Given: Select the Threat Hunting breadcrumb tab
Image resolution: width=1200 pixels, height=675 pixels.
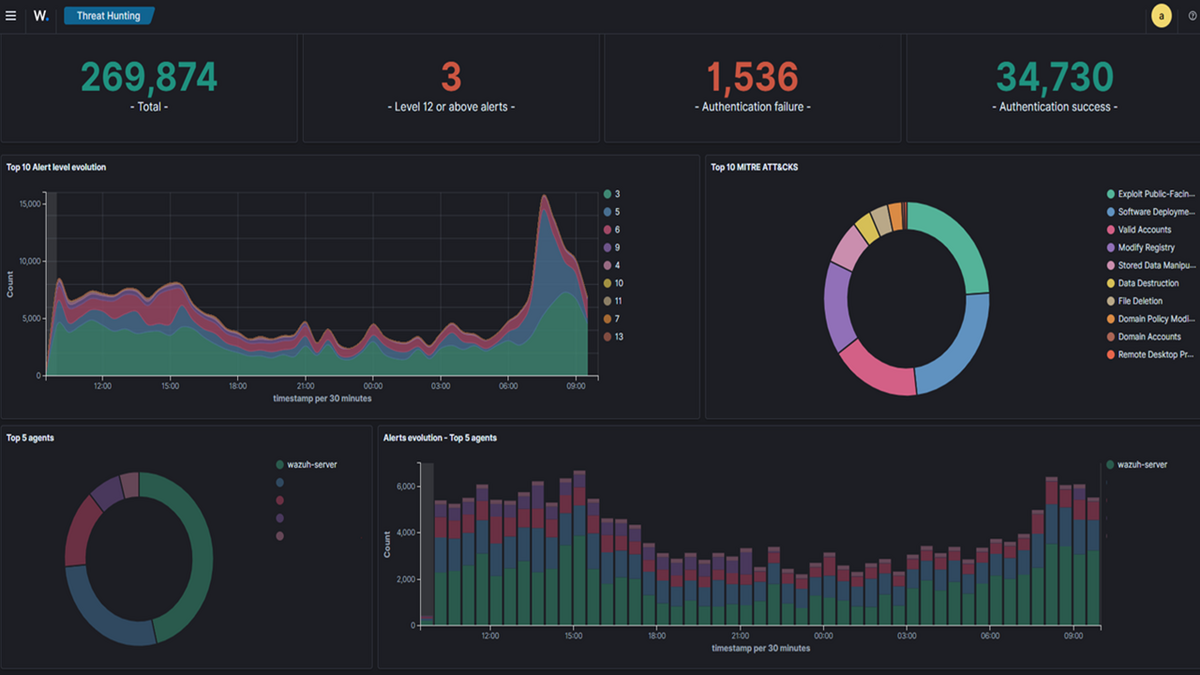Looking at the screenshot, I should (109, 16).
